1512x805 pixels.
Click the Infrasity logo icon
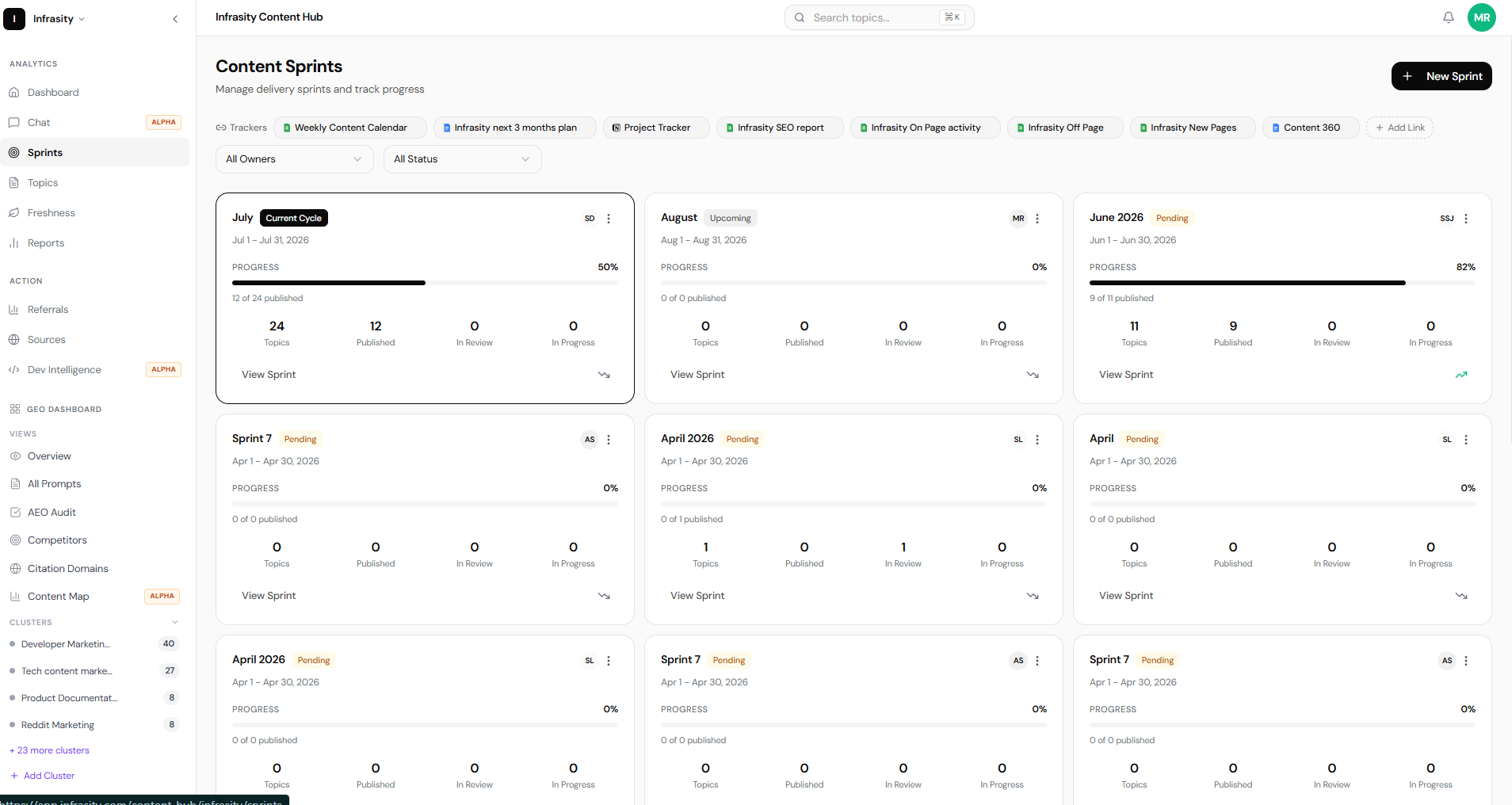14,19
